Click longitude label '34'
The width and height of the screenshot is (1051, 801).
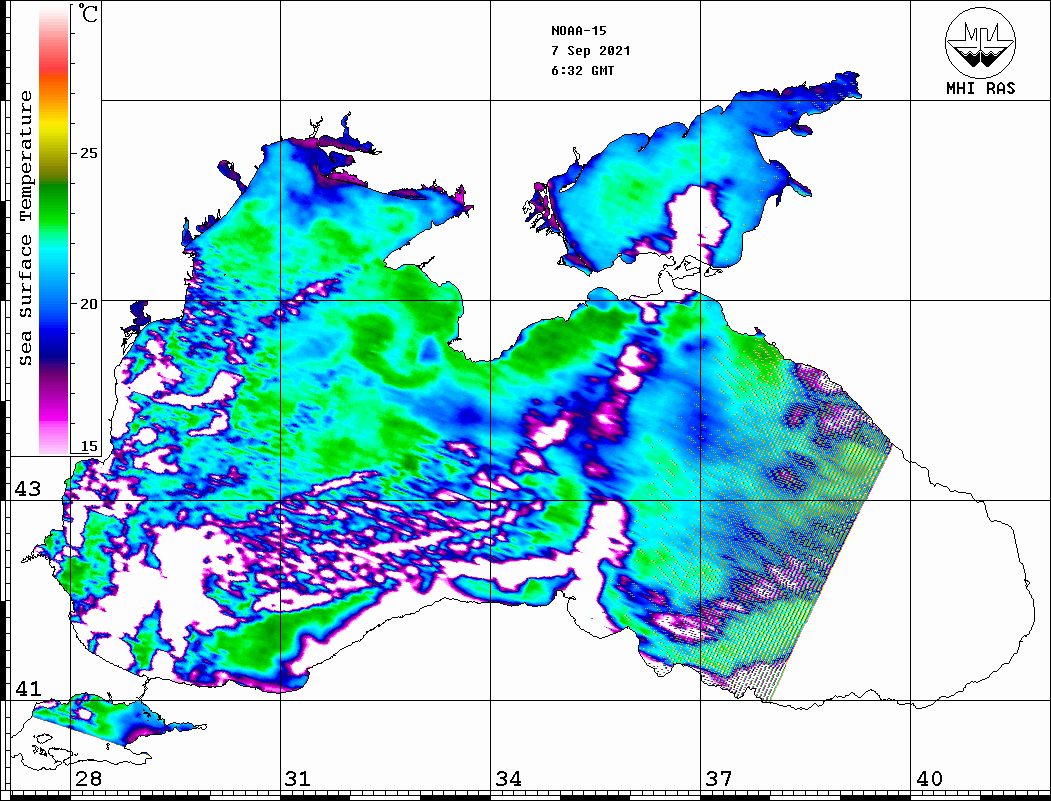pos(508,779)
